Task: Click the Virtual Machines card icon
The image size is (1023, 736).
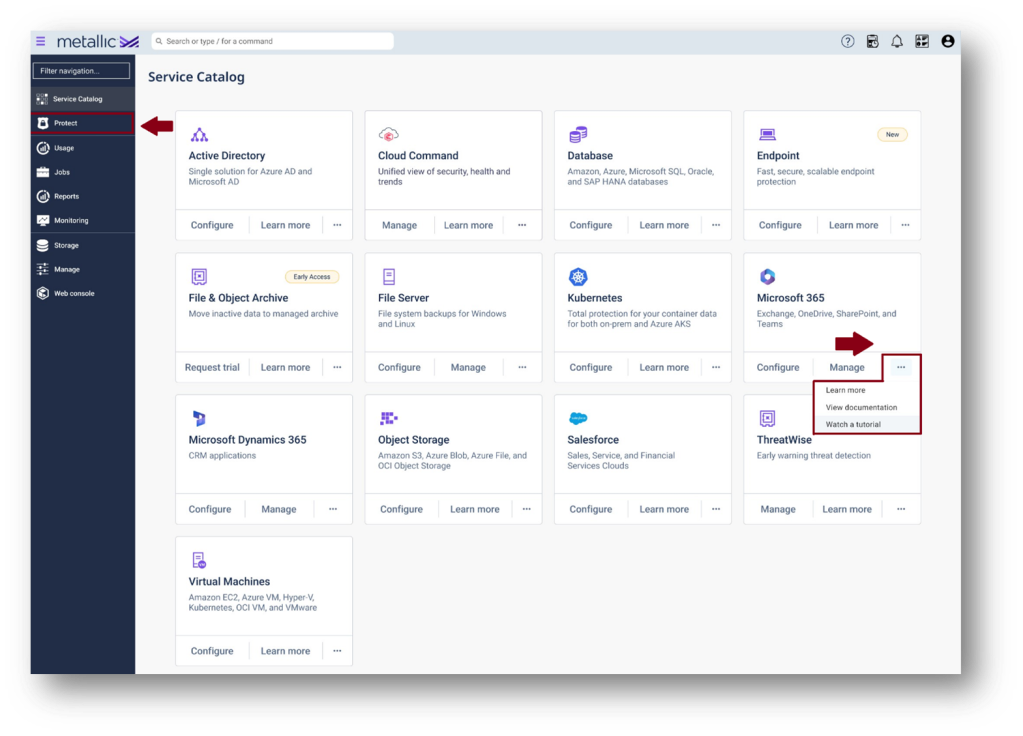Action: [x=199, y=560]
